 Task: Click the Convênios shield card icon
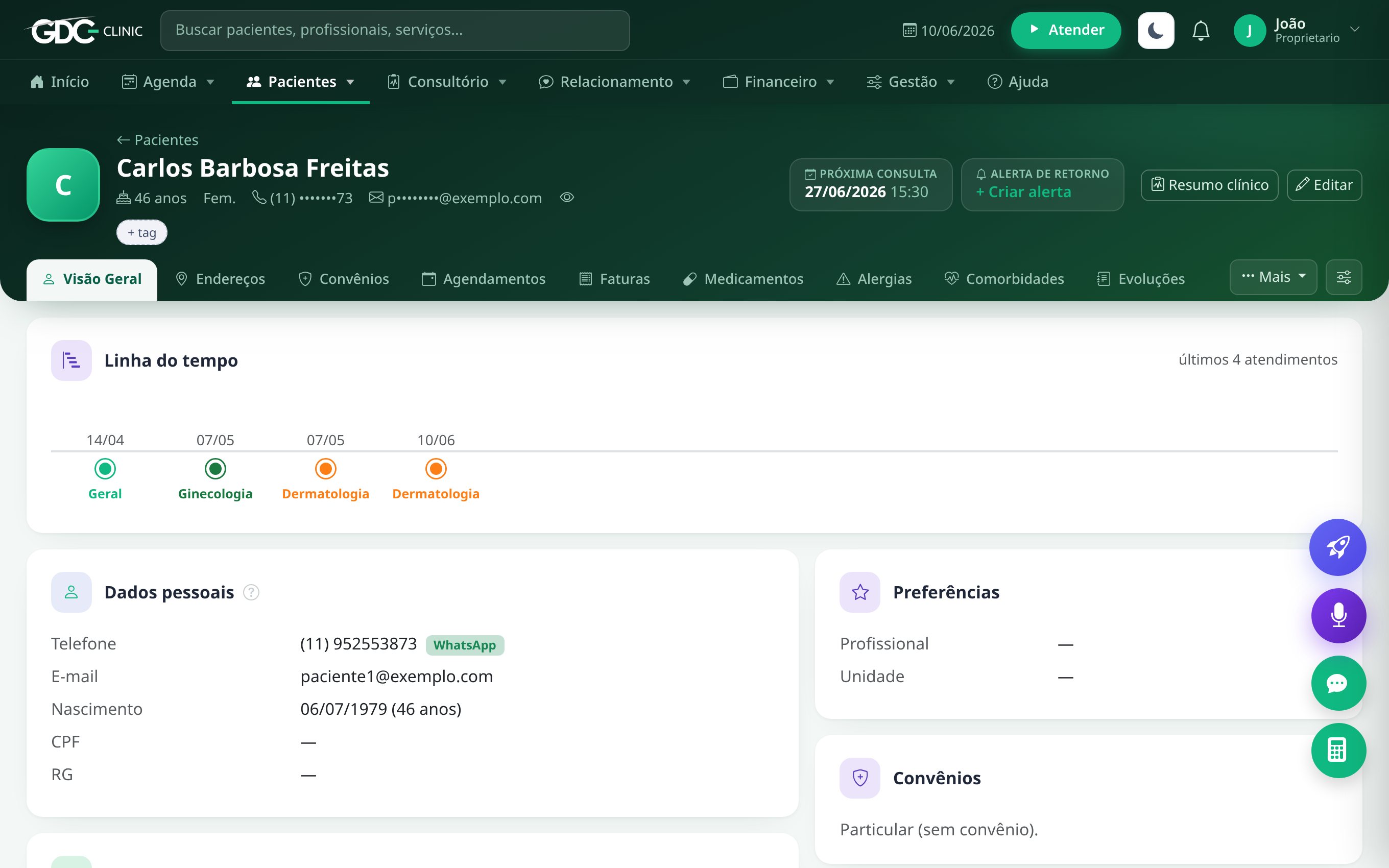click(x=860, y=778)
